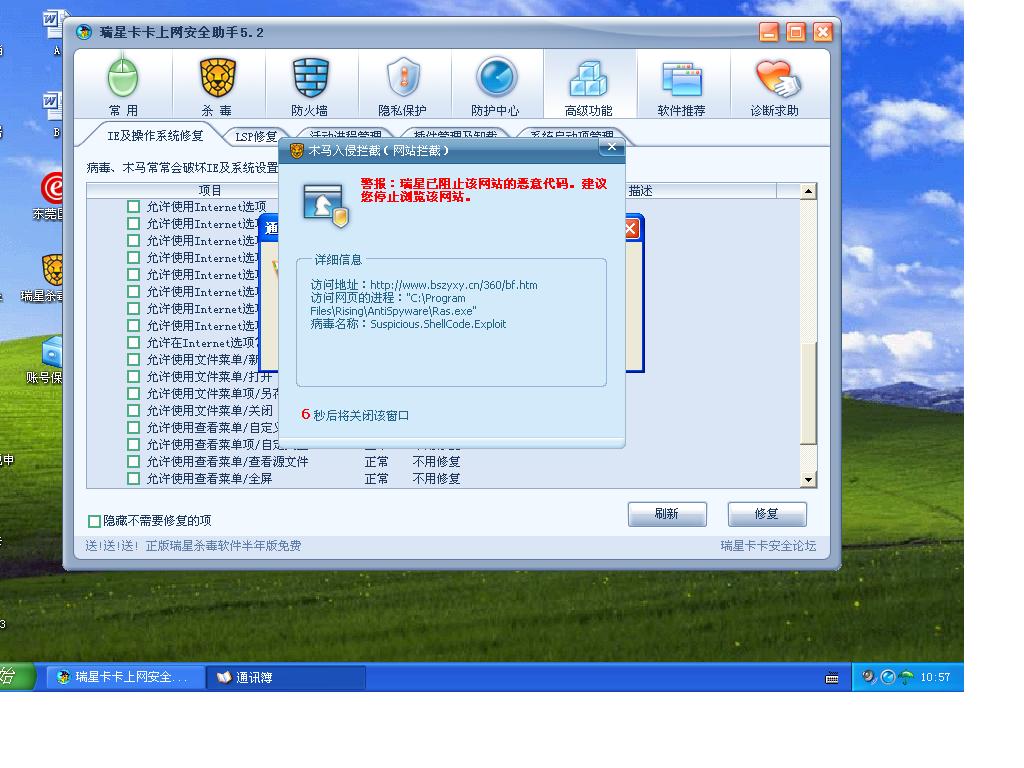
Task: Check the 允许使用查看菜单/查看源文件 checkbox
Action: [133, 461]
